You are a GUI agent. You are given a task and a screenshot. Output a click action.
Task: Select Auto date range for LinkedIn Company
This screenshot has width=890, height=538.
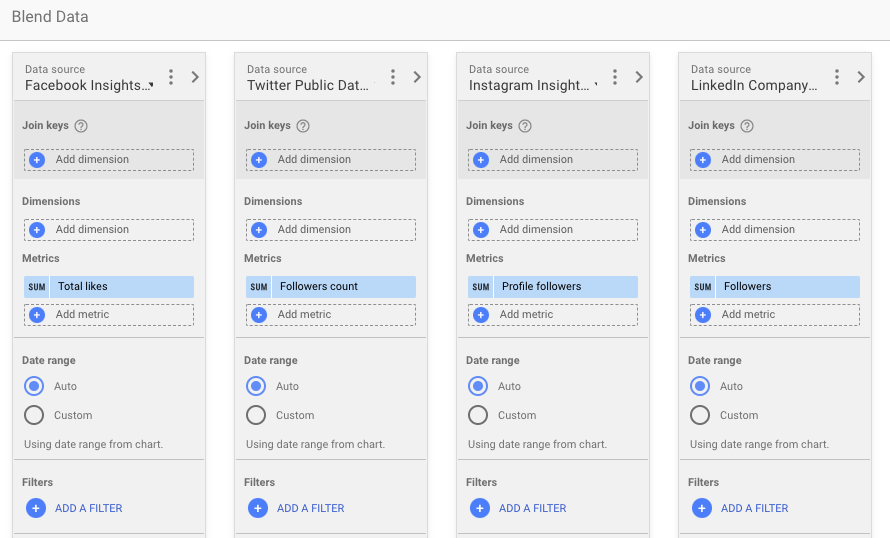click(700, 386)
